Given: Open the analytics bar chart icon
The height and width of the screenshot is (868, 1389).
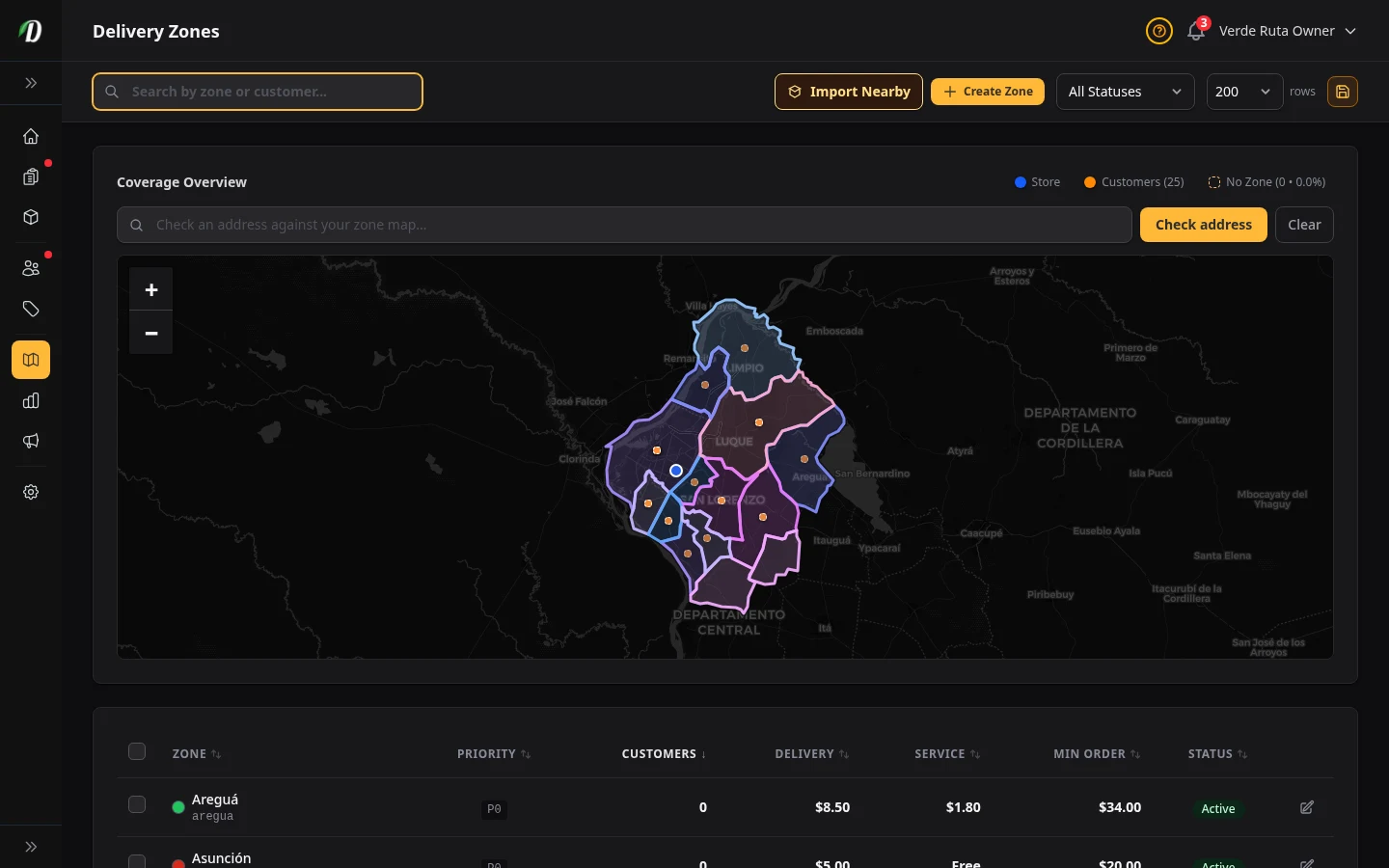Looking at the screenshot, I should 31,400.
